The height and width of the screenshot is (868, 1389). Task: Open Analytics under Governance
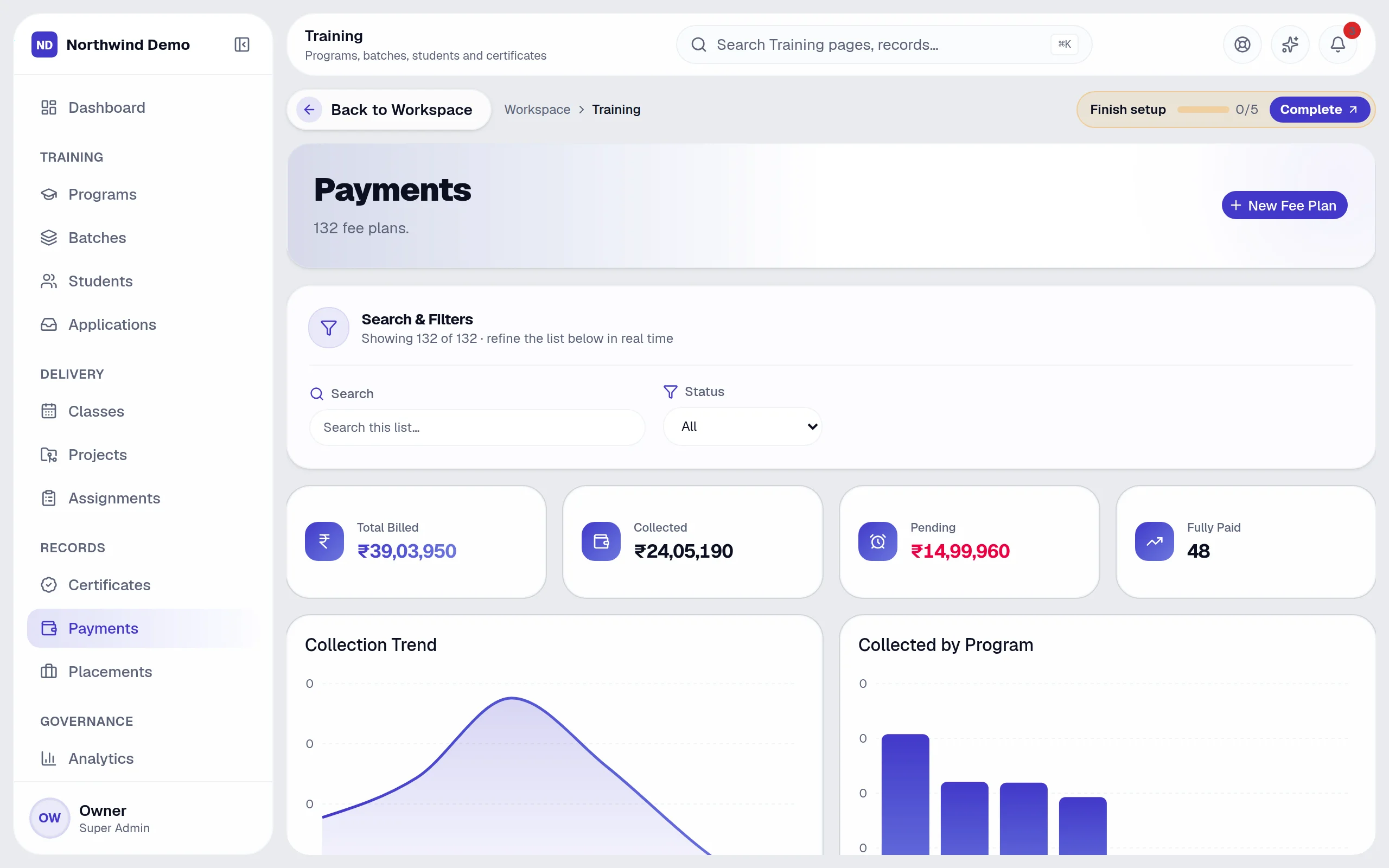point(143,758)
